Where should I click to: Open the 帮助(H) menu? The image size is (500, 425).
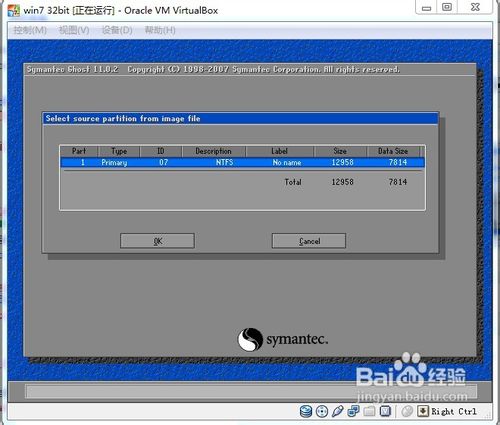click(160, 30)
